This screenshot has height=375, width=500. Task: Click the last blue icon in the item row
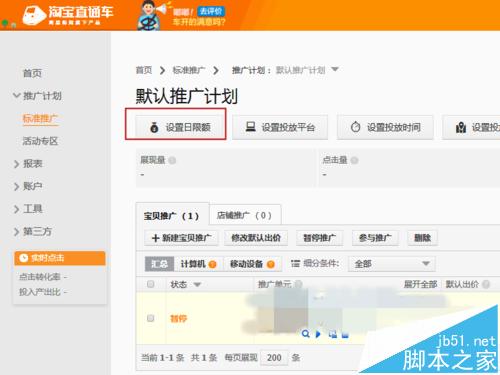(345, 334)
